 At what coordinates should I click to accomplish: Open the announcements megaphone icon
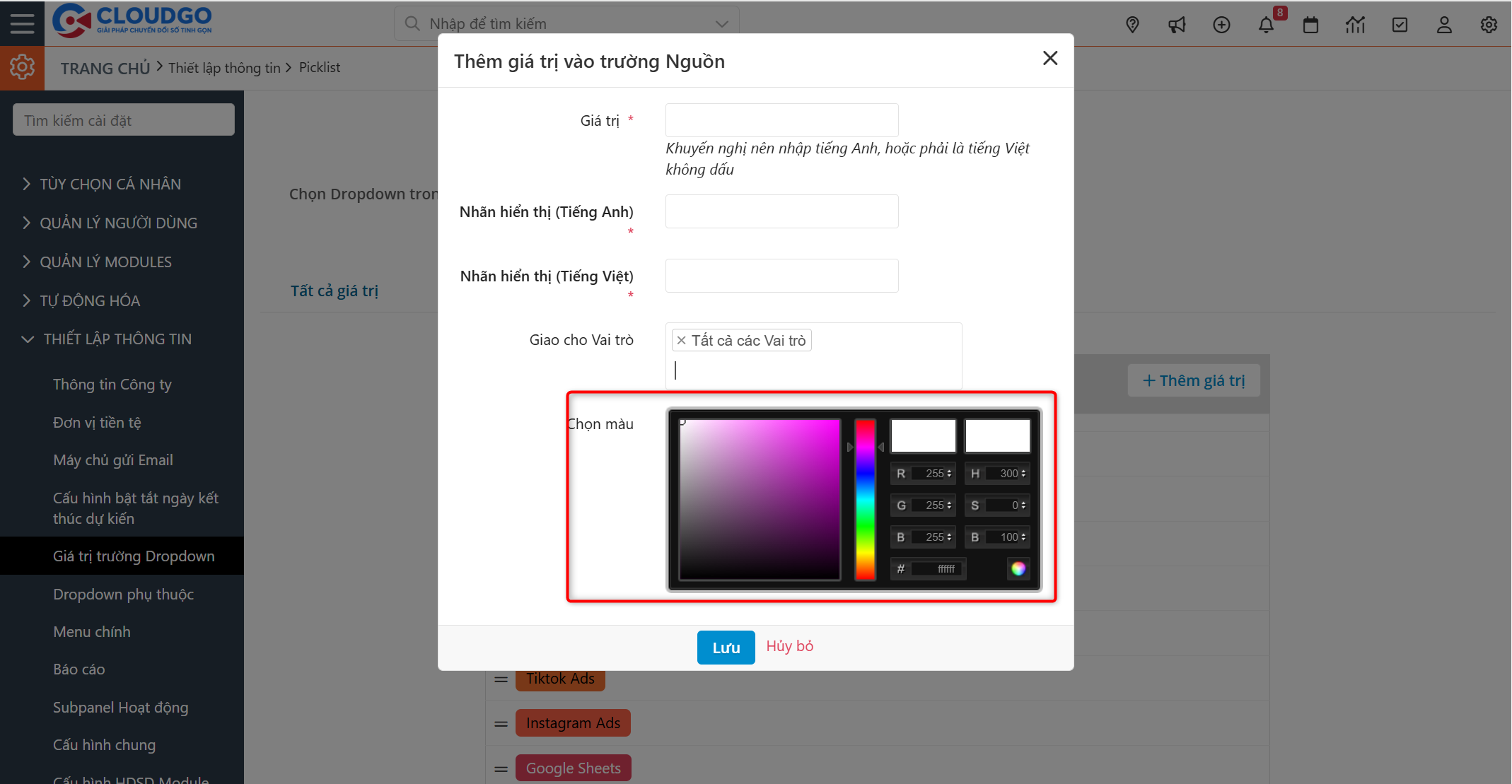[1177, 24]
